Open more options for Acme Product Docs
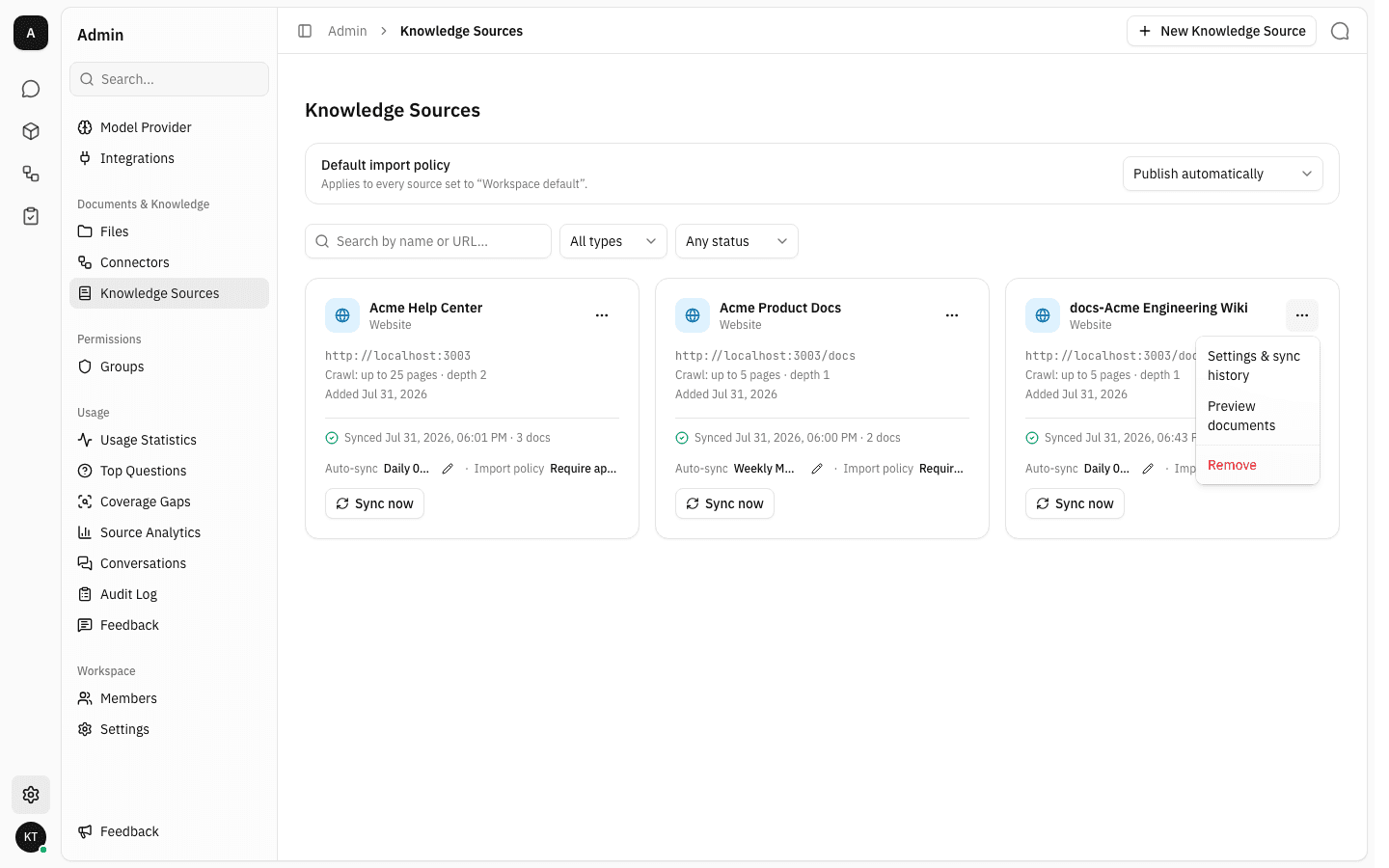This screenshot has height=868, width=1389. pos(952,315)
